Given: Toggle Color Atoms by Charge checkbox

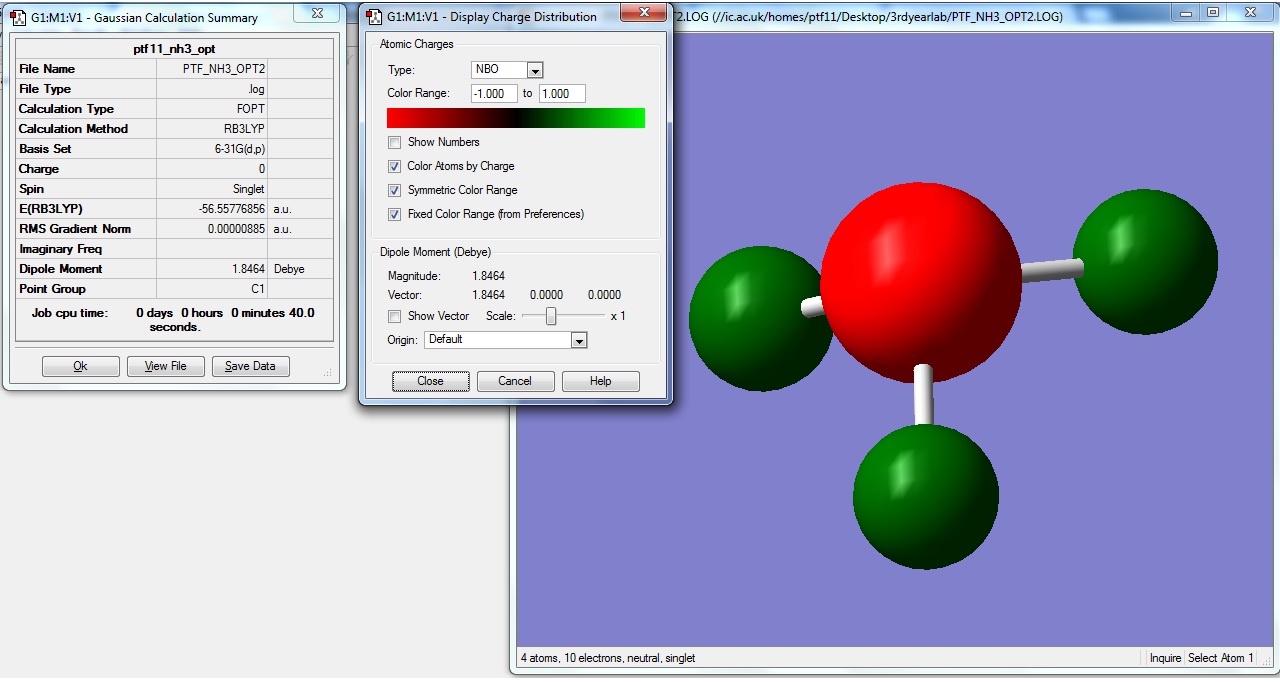Looking at the screenshot, I should pos(394,166).
